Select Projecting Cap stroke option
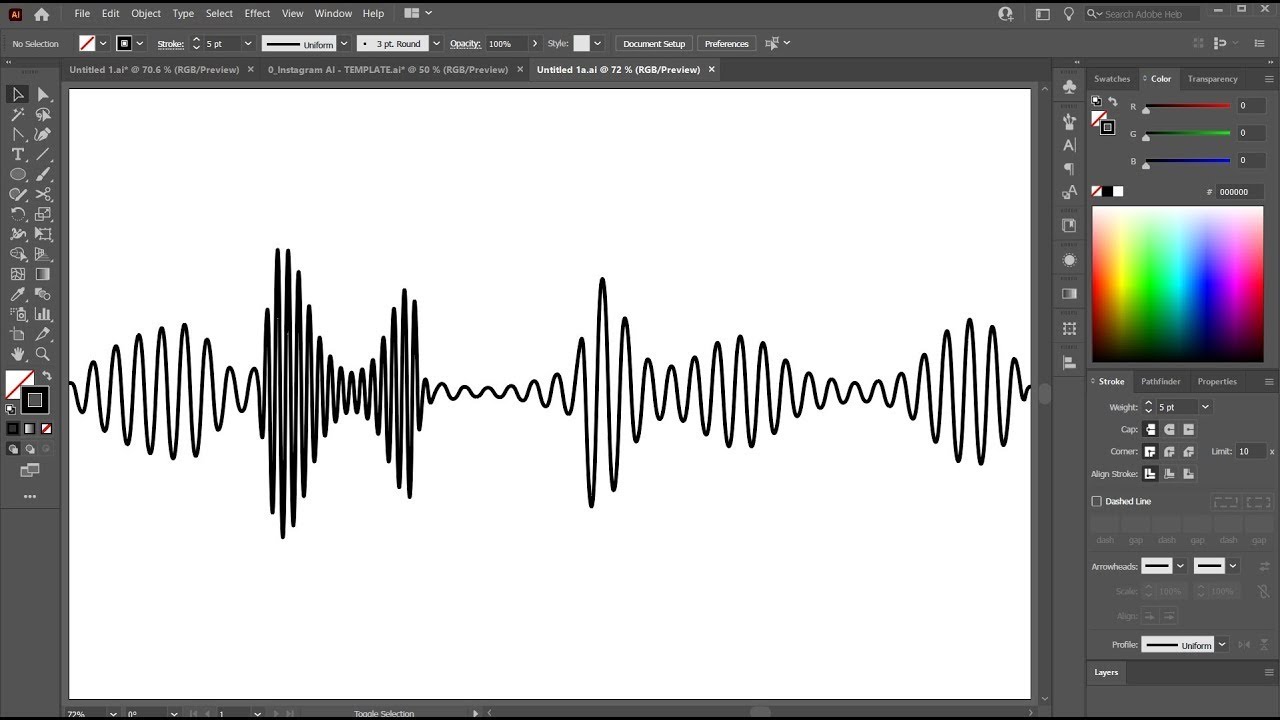This screenshot has width=1280, height=720. (x=1188, y=429)
